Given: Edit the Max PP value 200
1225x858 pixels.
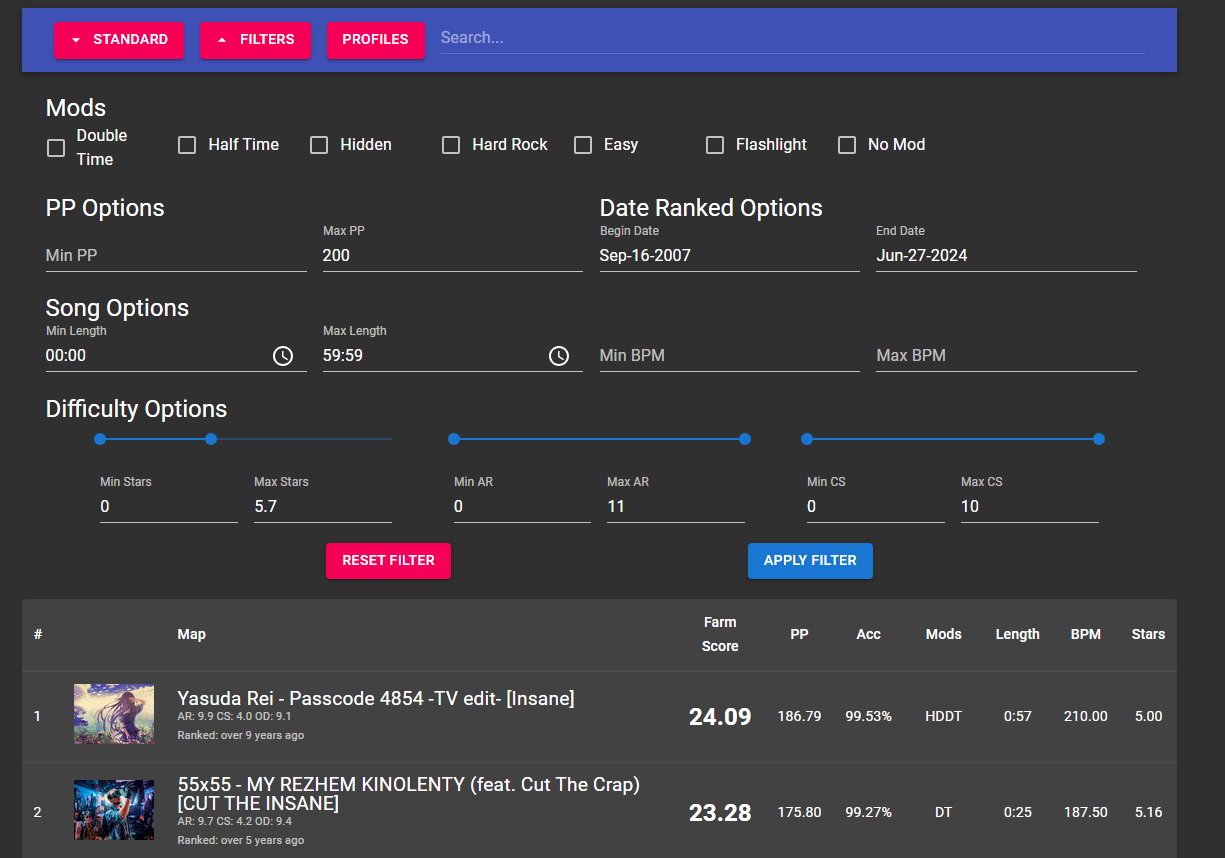Looking at the screenshot, I should coord(453,256).
